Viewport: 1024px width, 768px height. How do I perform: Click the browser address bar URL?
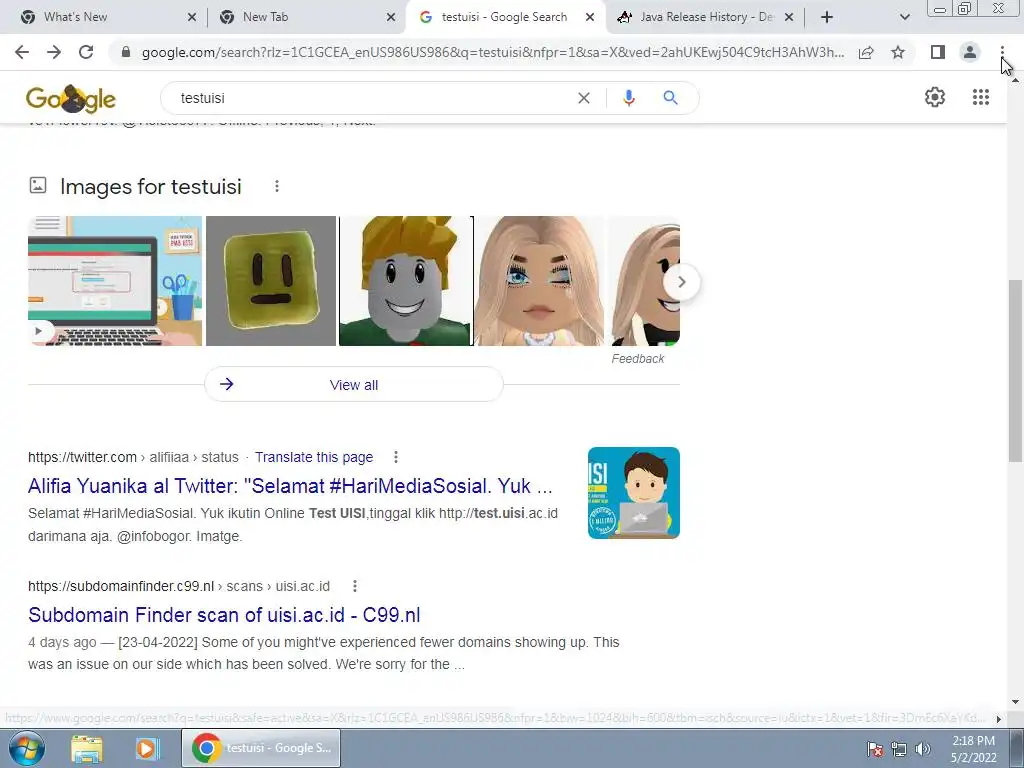coord(493,52)
